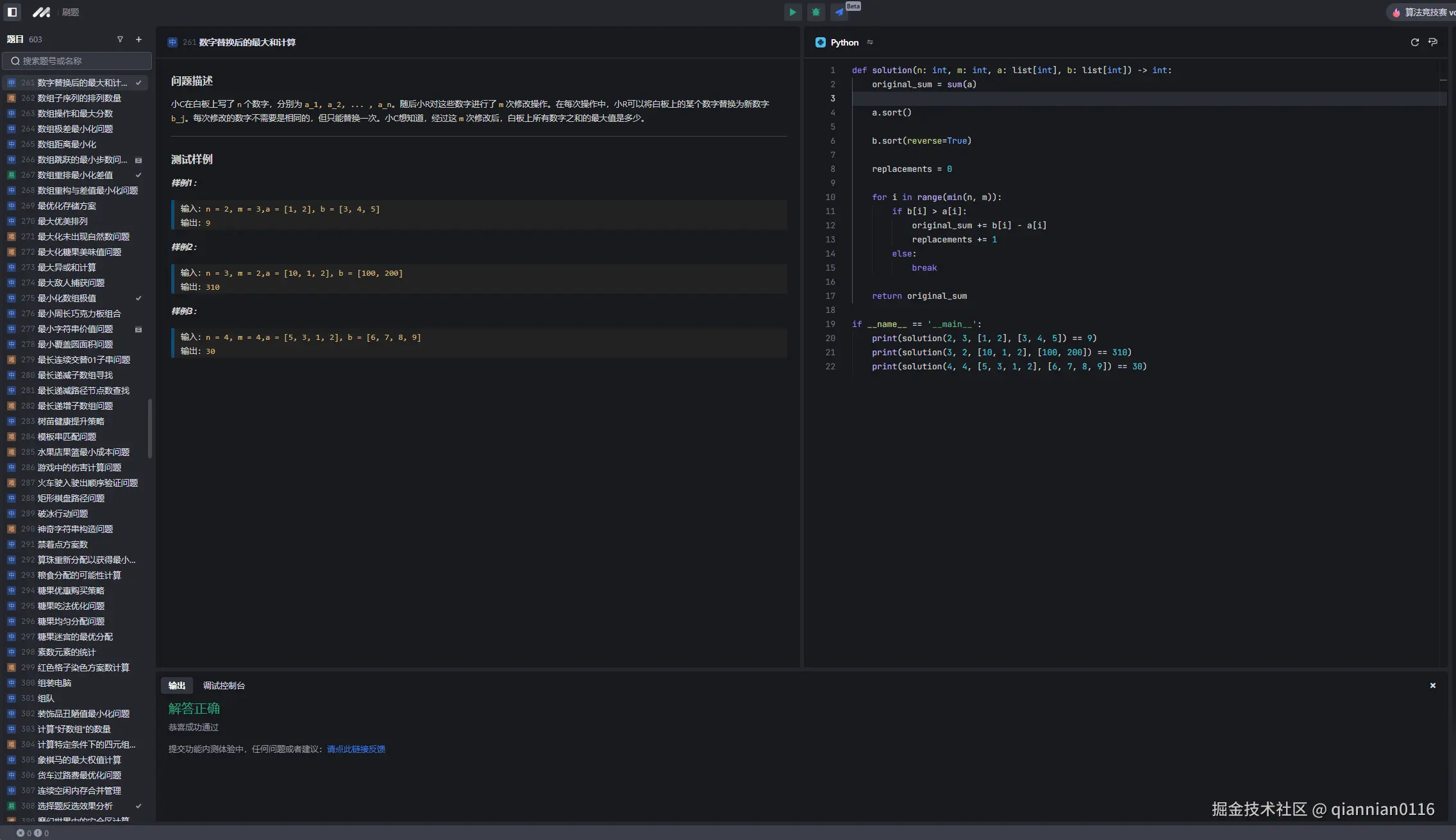This screenshot has height=840, width=1456.
Task: Submit solution with paper plane icon
Action: (x=839, y=12)
